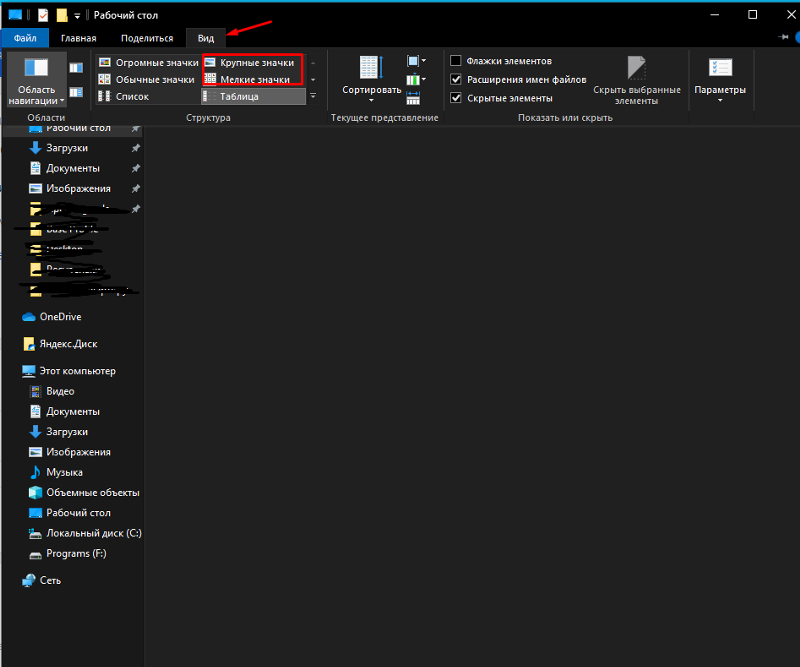The image size is (800, 667).
Task: Click the Музыка note icon
Action: 35,473
